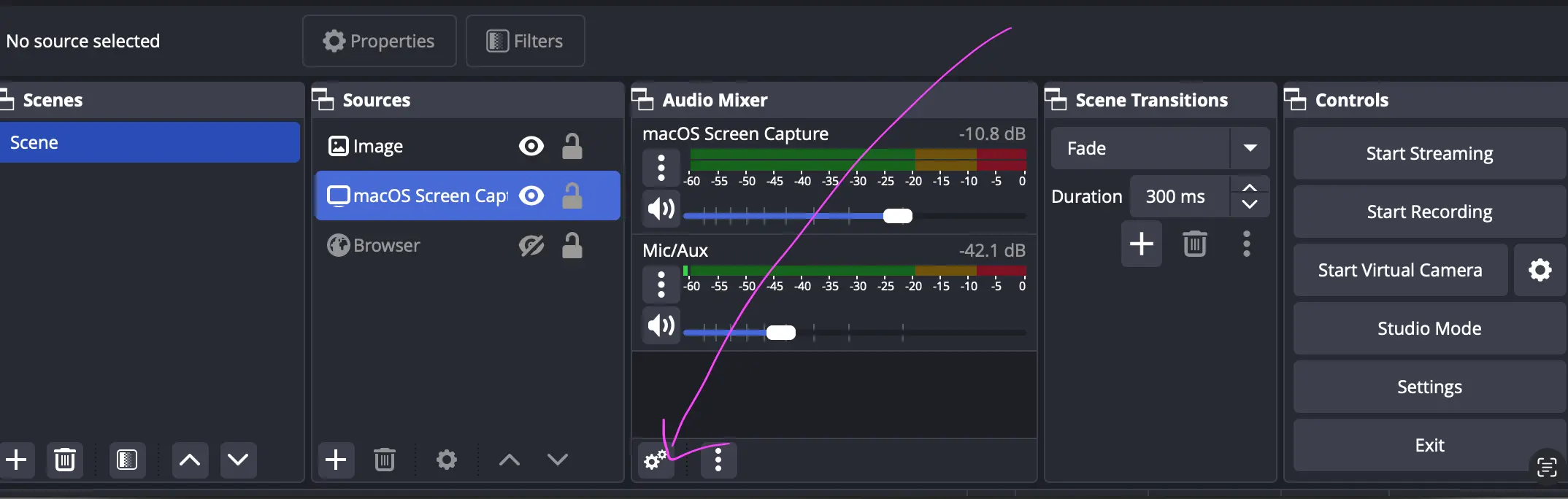Click Start Recording

(x=1429, y=212)
